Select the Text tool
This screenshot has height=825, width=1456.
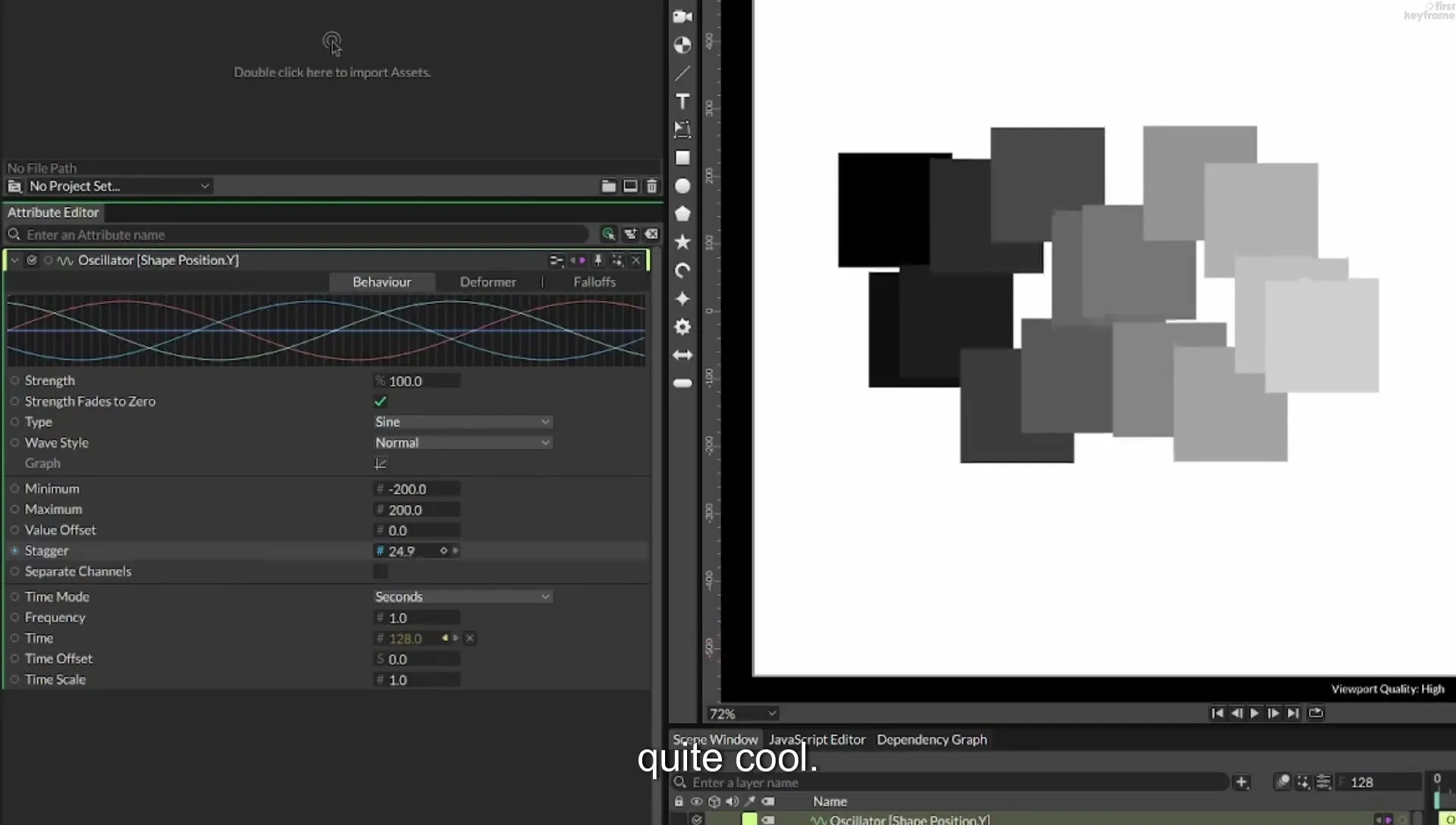coord(682,102)
